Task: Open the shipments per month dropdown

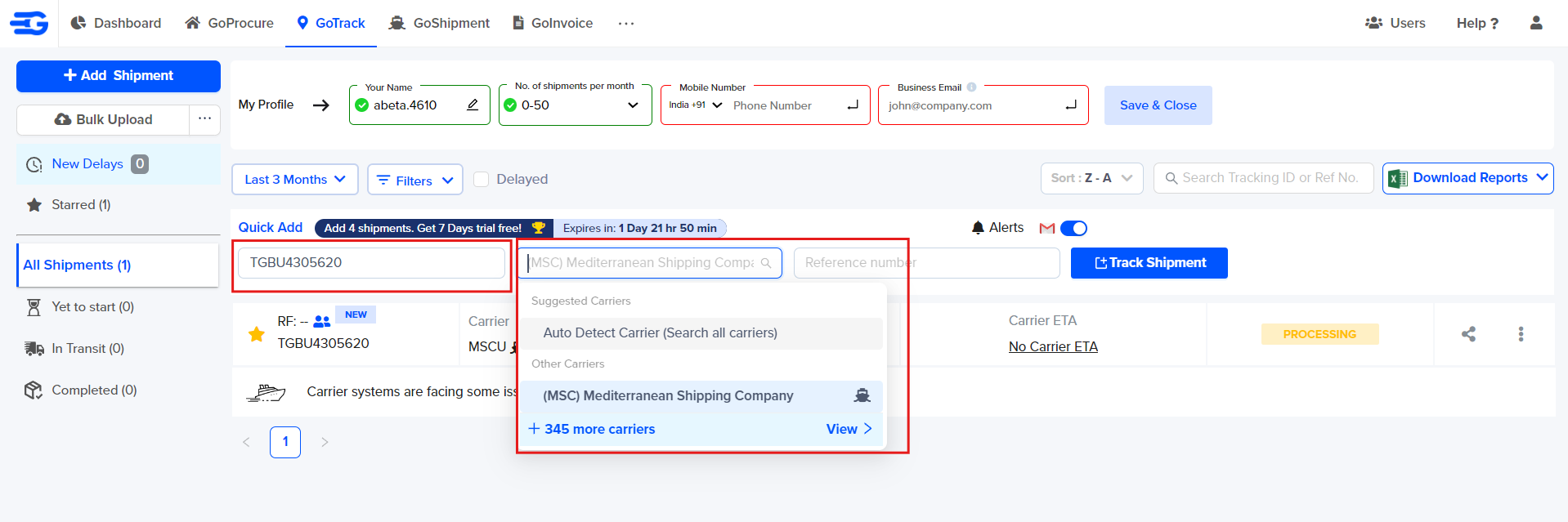Action: point(575,105)
